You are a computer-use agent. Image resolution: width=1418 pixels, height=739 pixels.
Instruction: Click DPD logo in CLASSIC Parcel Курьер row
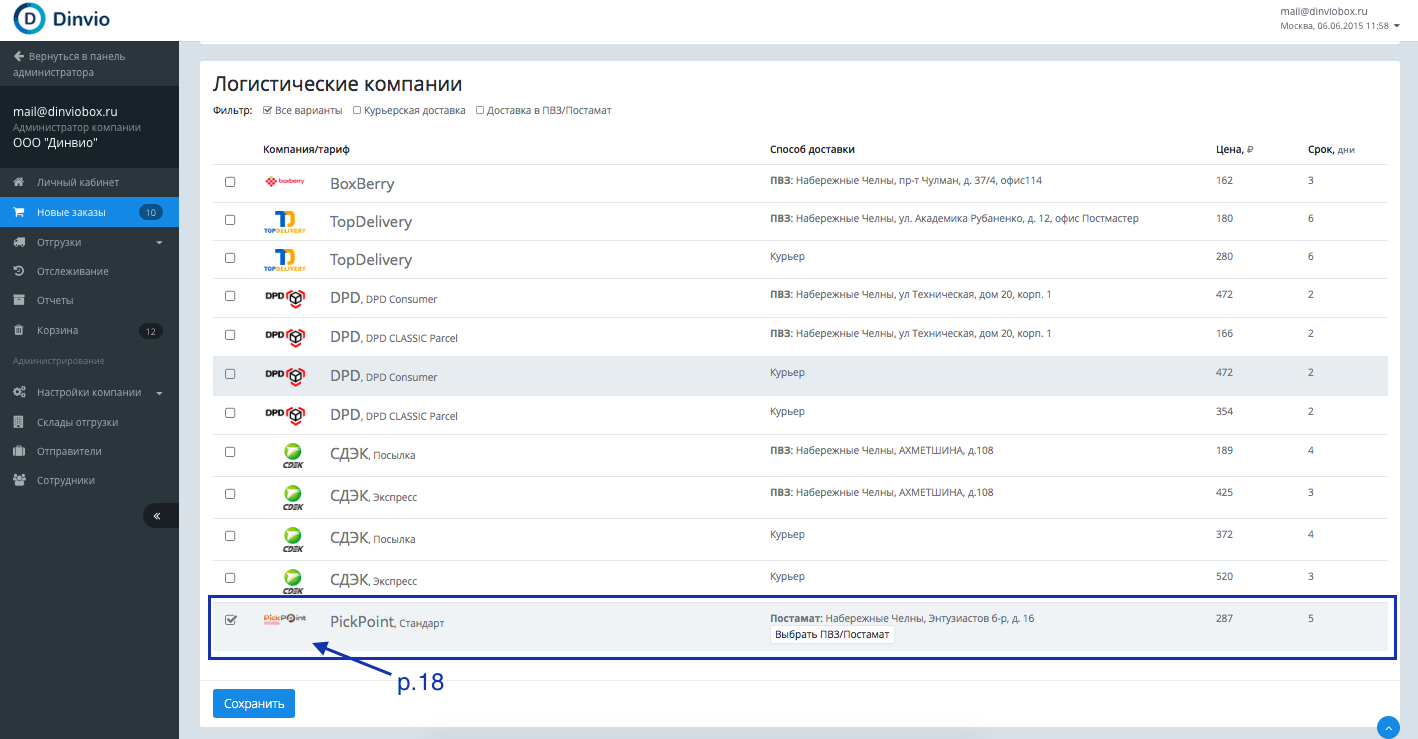coord(284,414)
